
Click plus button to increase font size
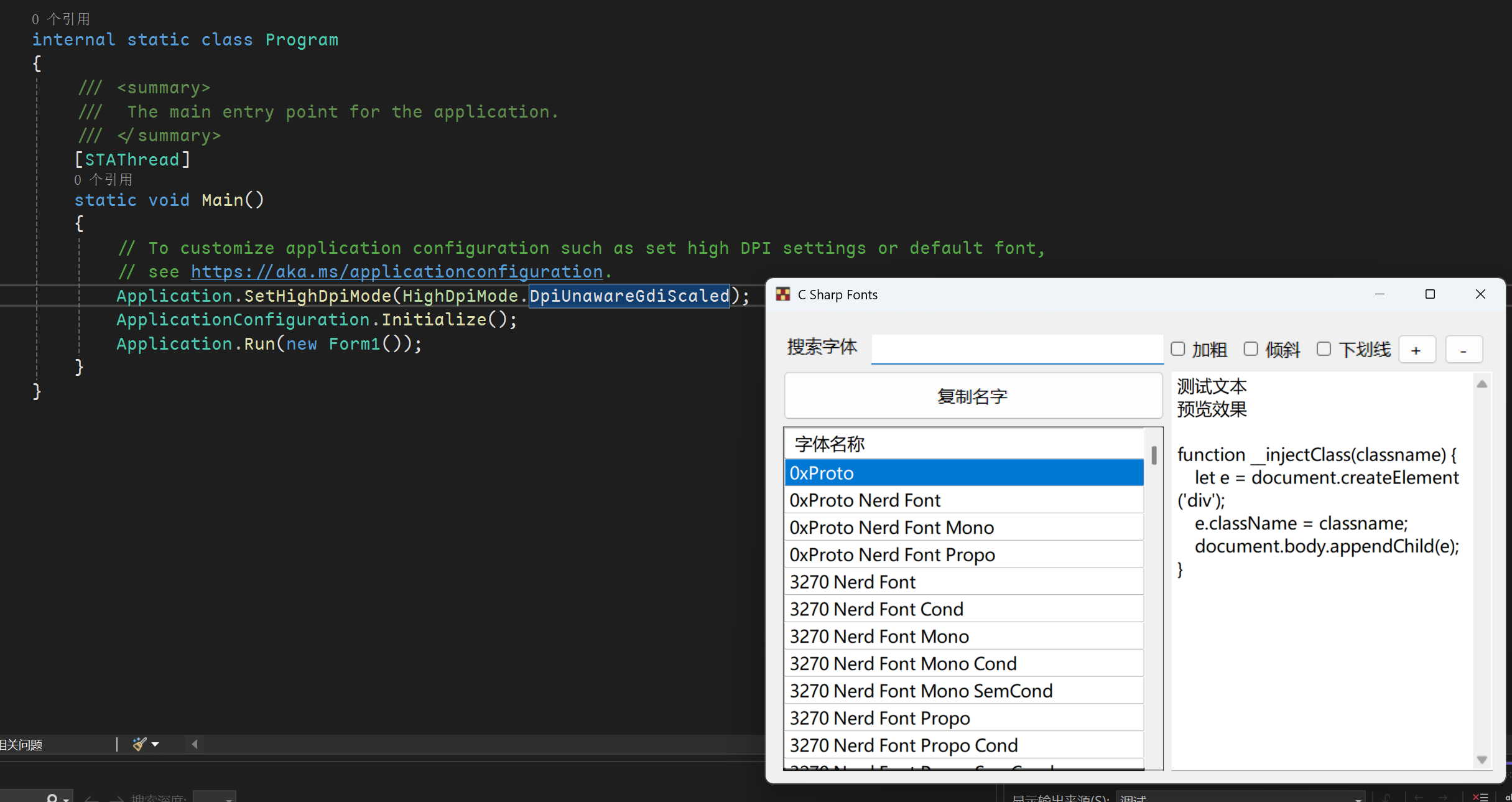(1417, 350)
